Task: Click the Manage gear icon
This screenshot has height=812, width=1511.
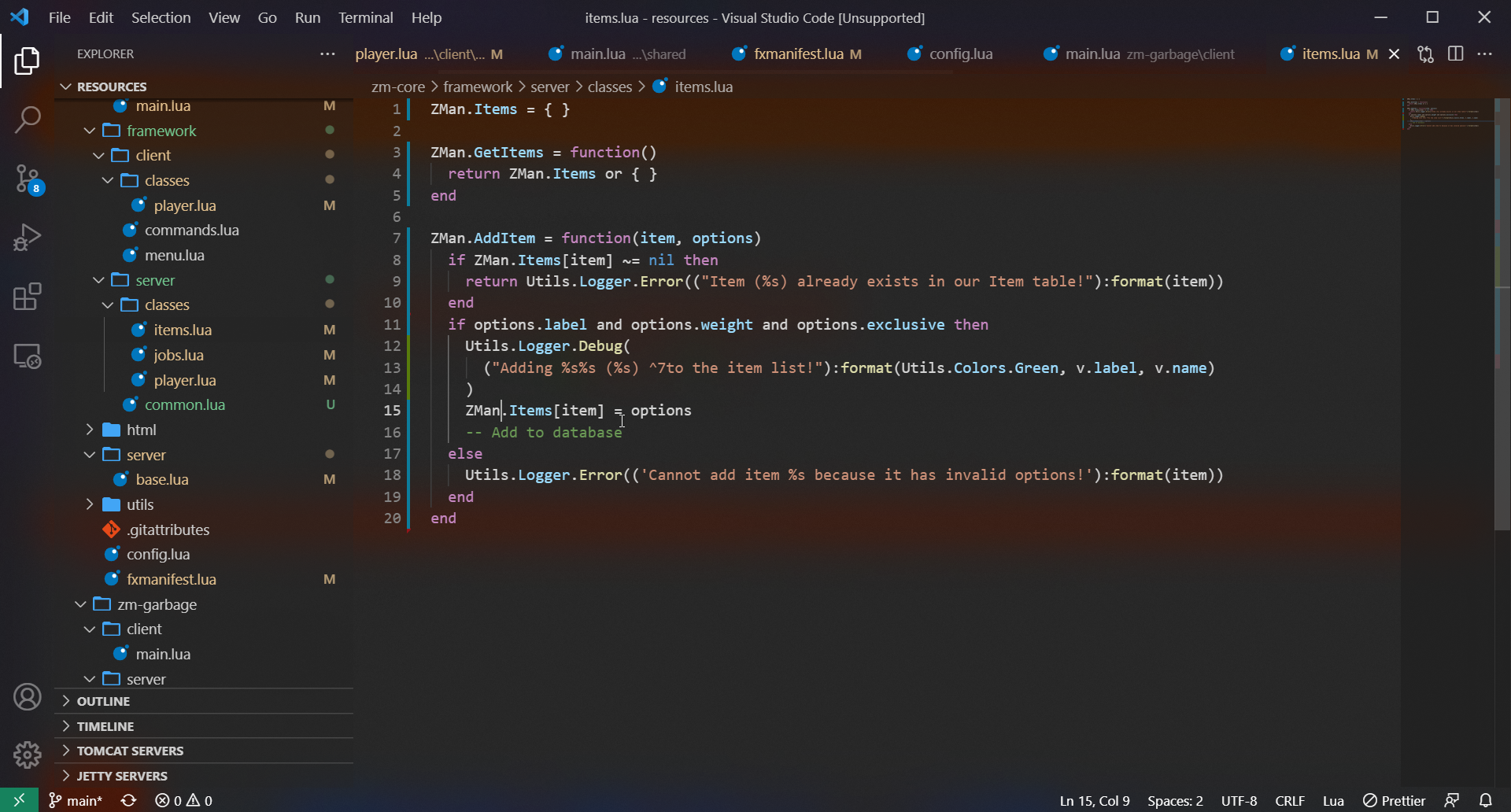Action: coord(28,754)
